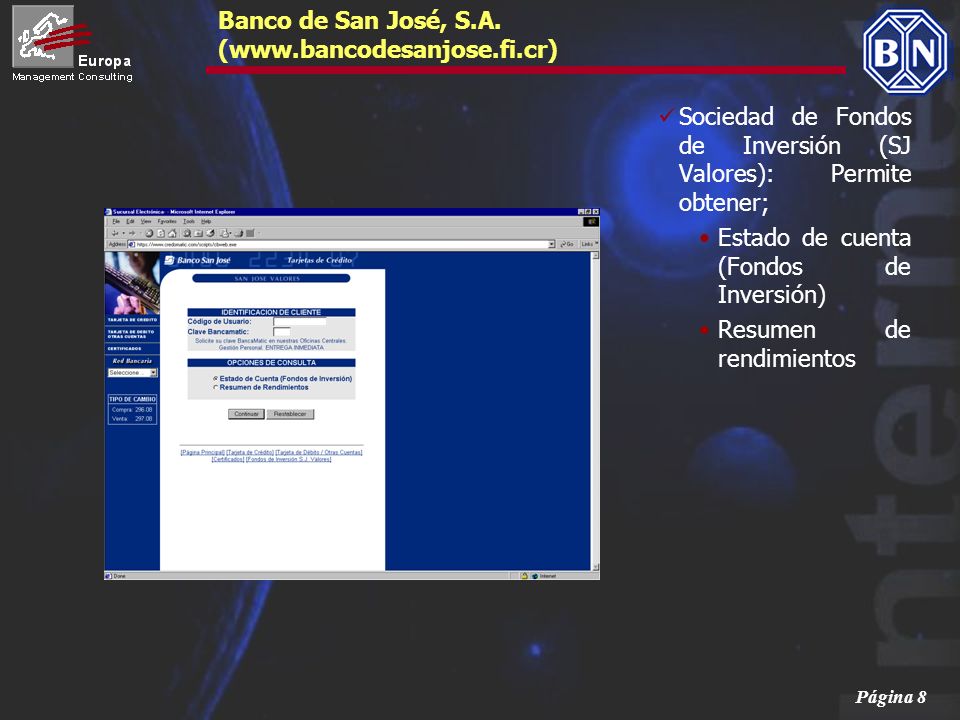The image size is (960, 720).
Task: Open the File menu
Action: [x=116, y=222]
